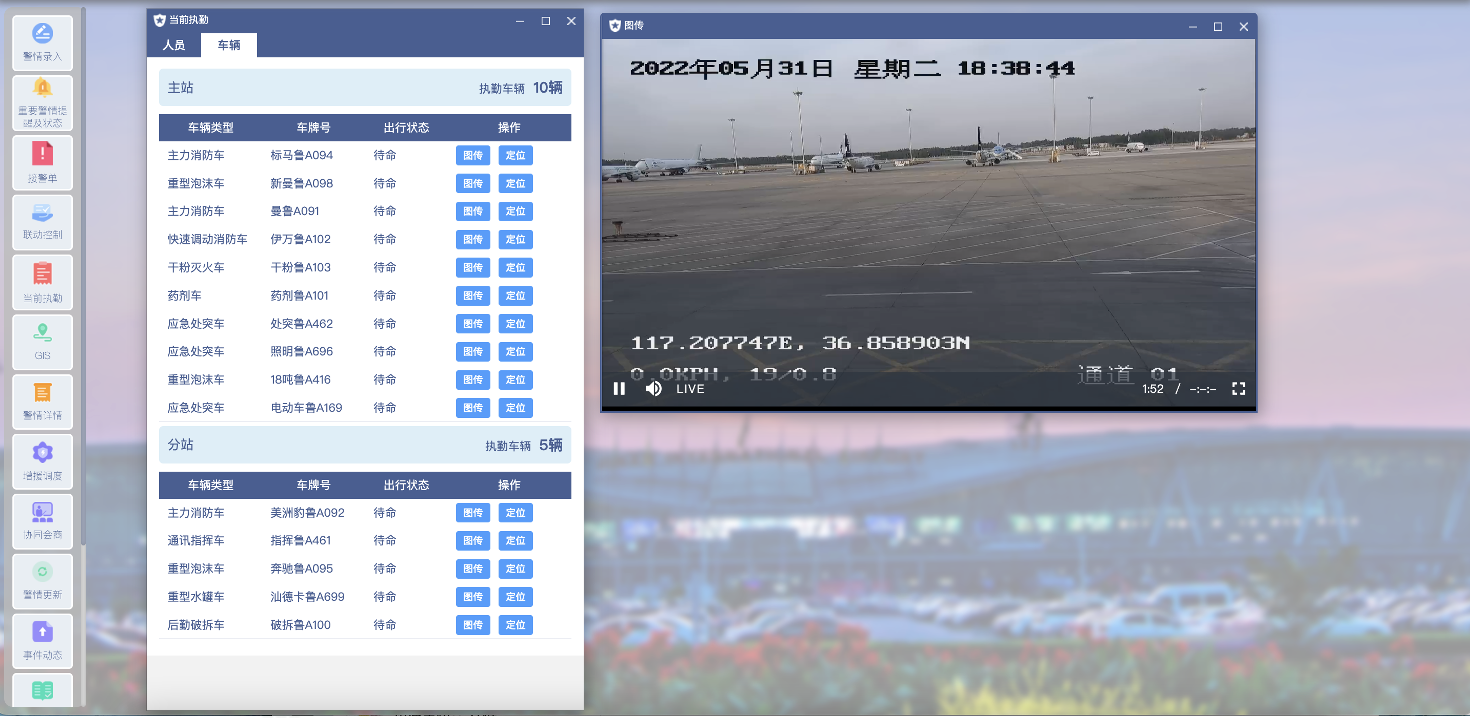The width and height of the screenshot is (1470, 718).
Task: Open the 联动控制 sidebar icon
Action: point(42,222)
